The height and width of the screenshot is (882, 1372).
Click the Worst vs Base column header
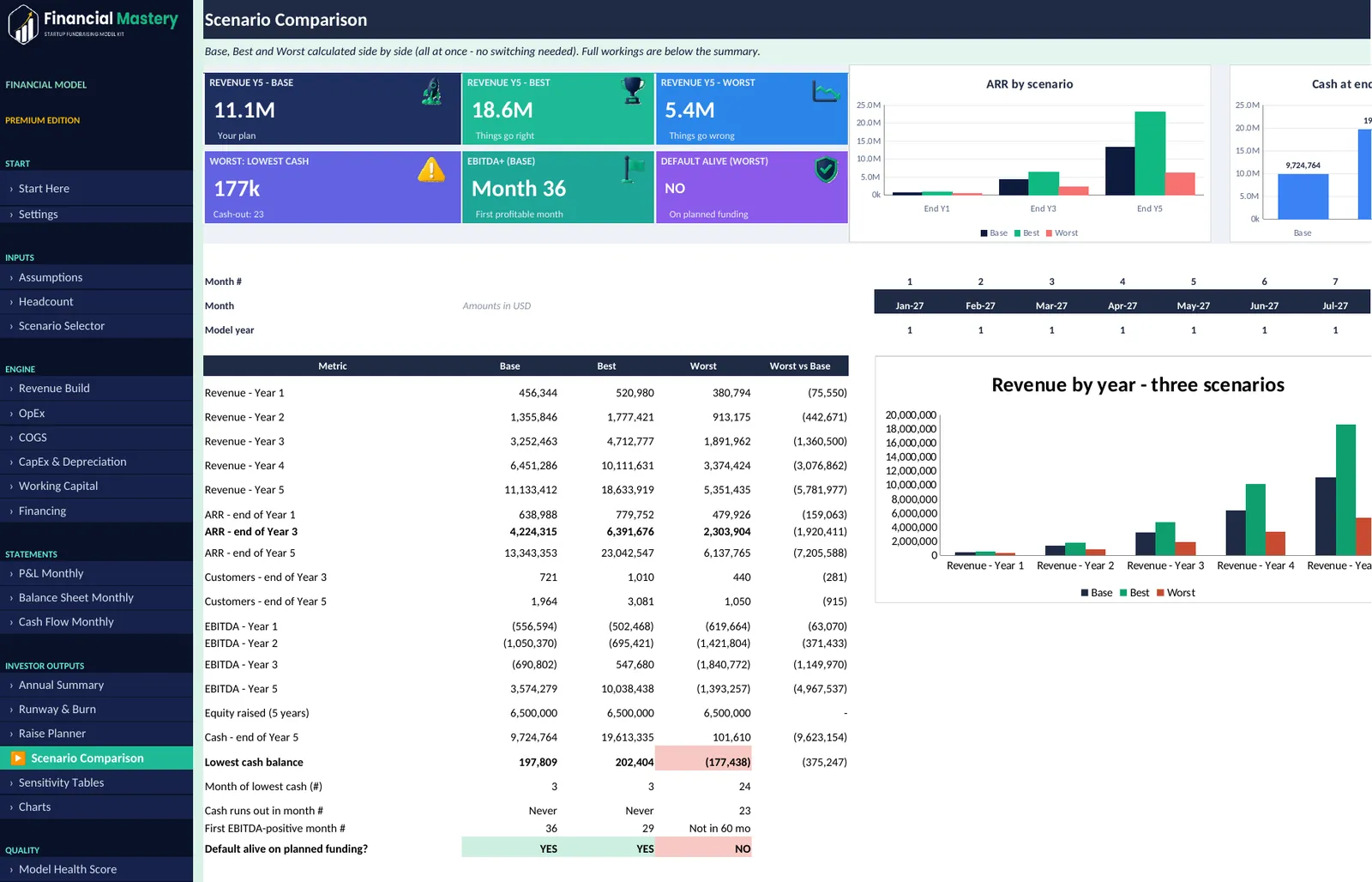pyautogui.click(x=800, y=366)
